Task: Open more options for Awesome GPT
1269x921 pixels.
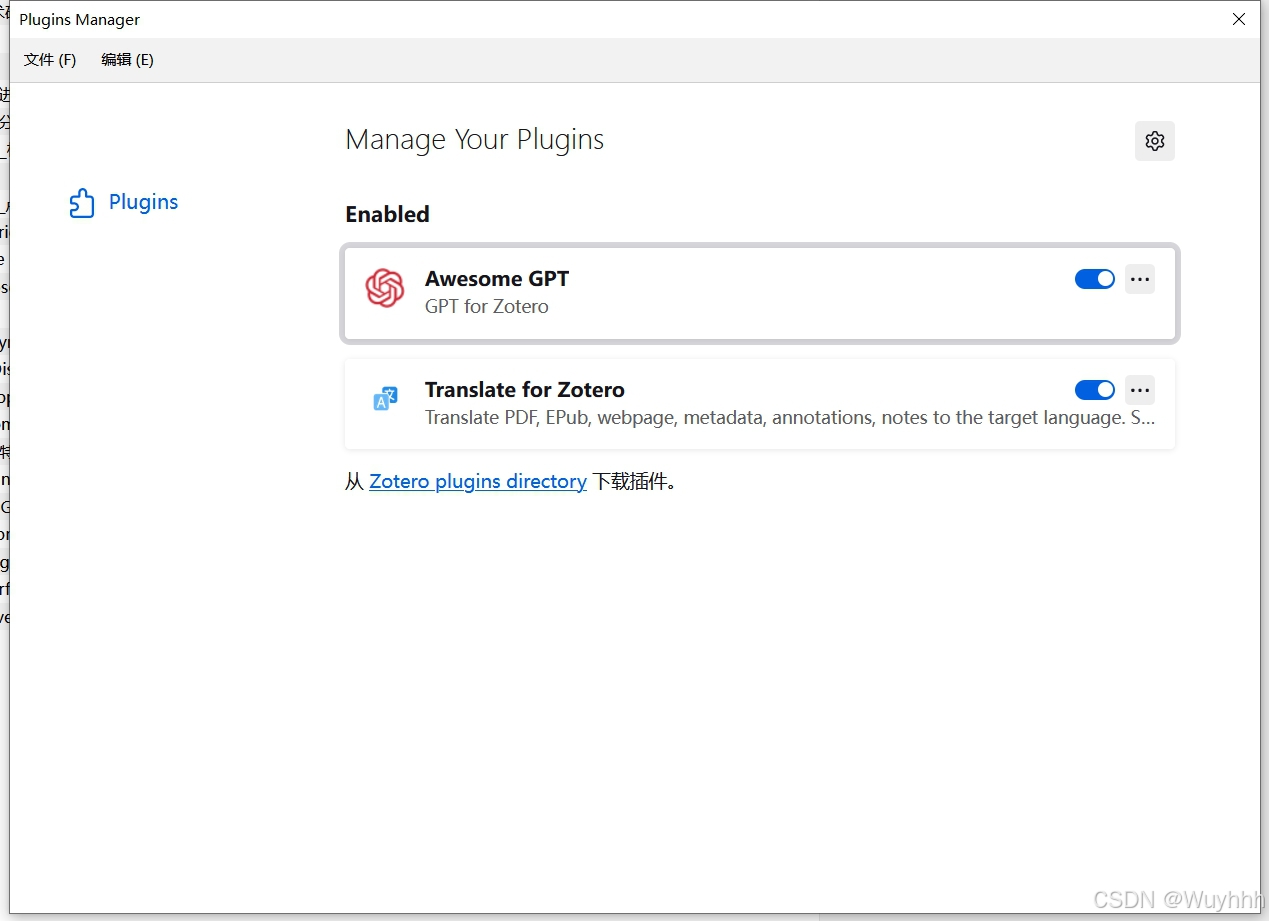Action: pyautogui.click(x=1140, y=279)
